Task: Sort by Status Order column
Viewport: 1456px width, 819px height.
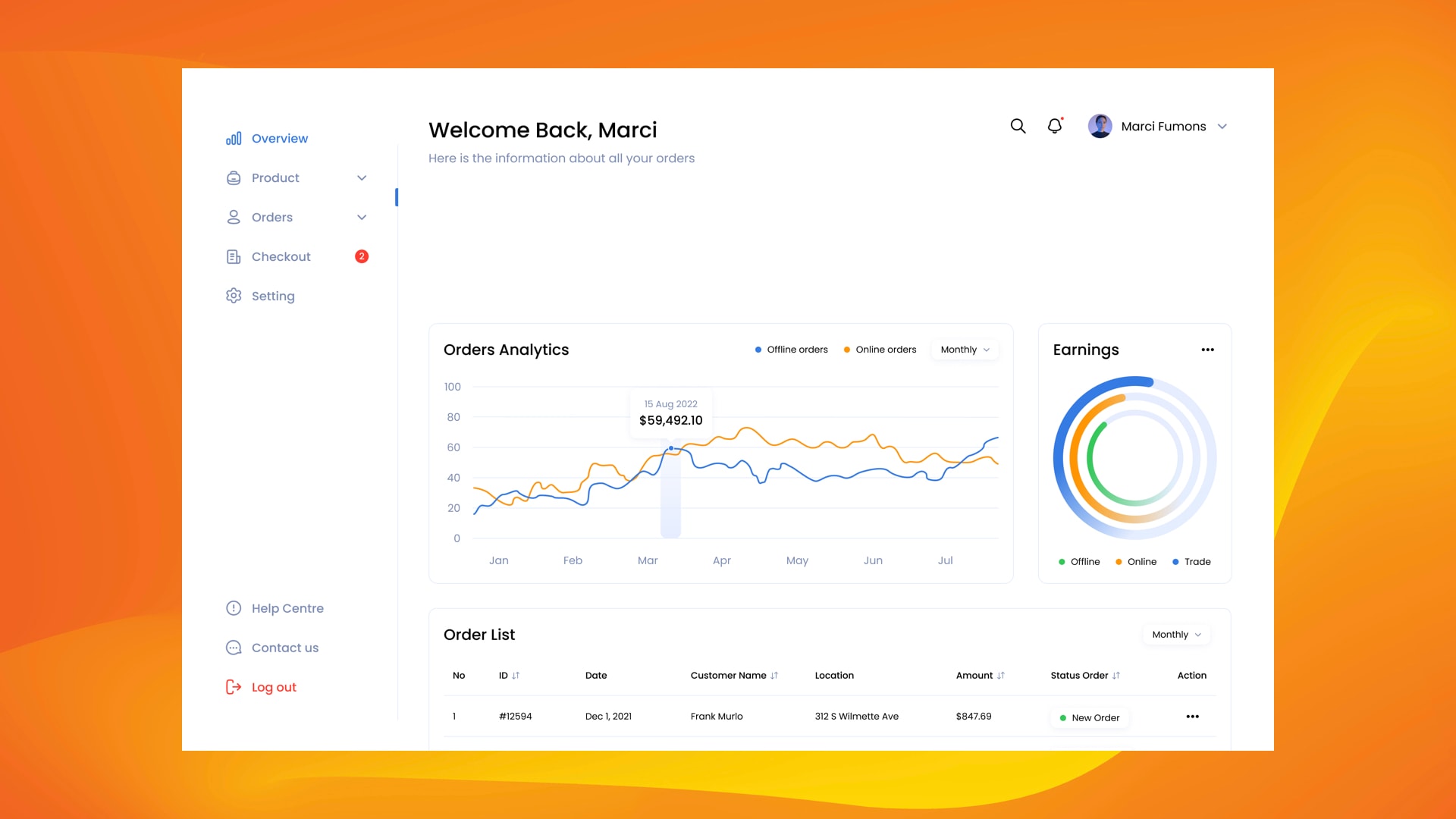Action: tap(1116, 676)
